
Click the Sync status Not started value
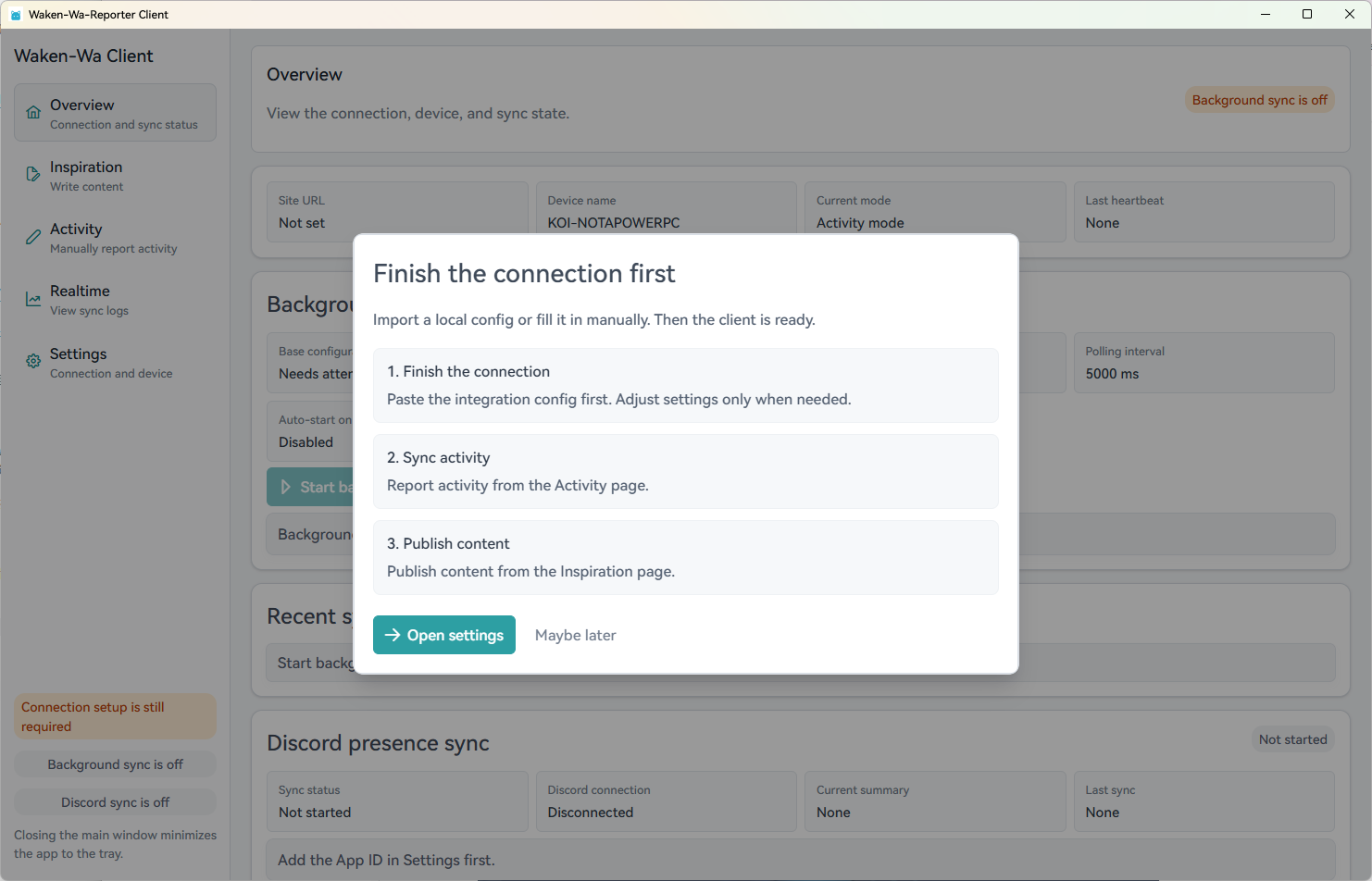315,813
